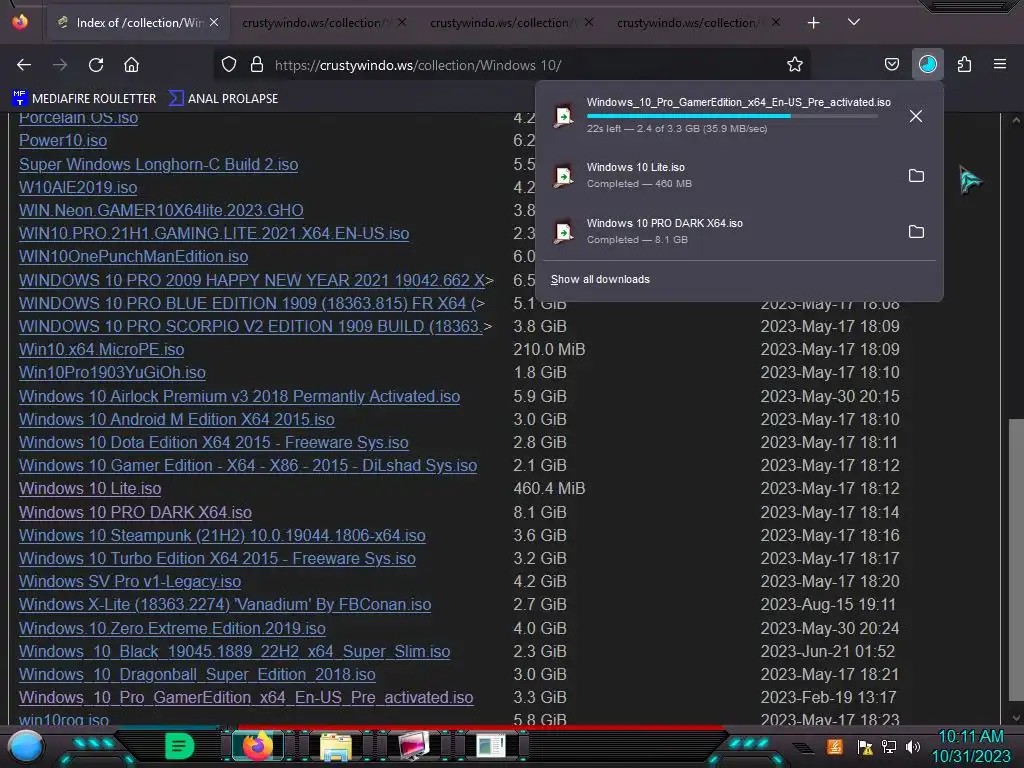Cancel the Pro_GamerEdition download
This screenshot has width=1024, height=768.
tap(916, 116)
